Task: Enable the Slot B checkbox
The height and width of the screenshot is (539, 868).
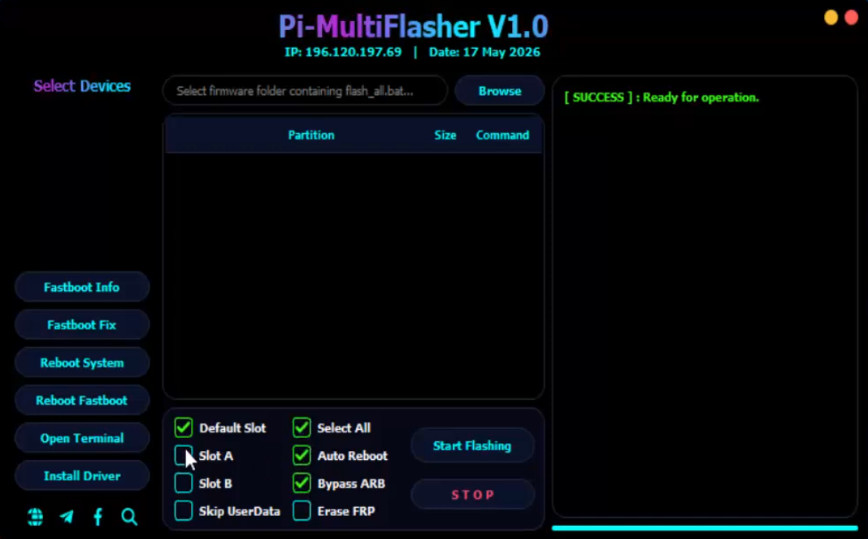Action: coord(183,483)
